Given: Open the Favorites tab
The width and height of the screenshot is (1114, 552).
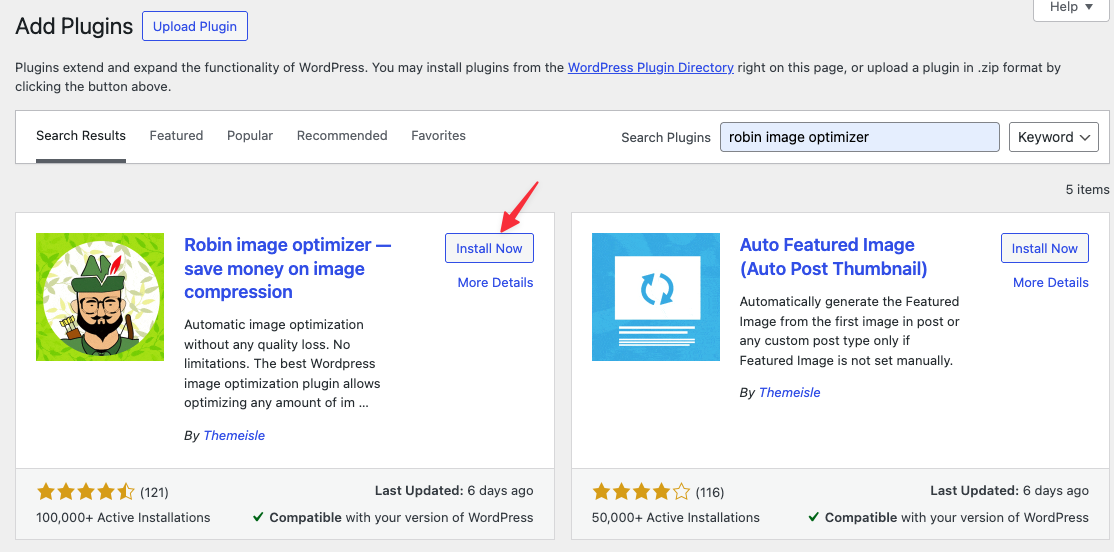Looking at the screenshot, I should tap(438, 136).
